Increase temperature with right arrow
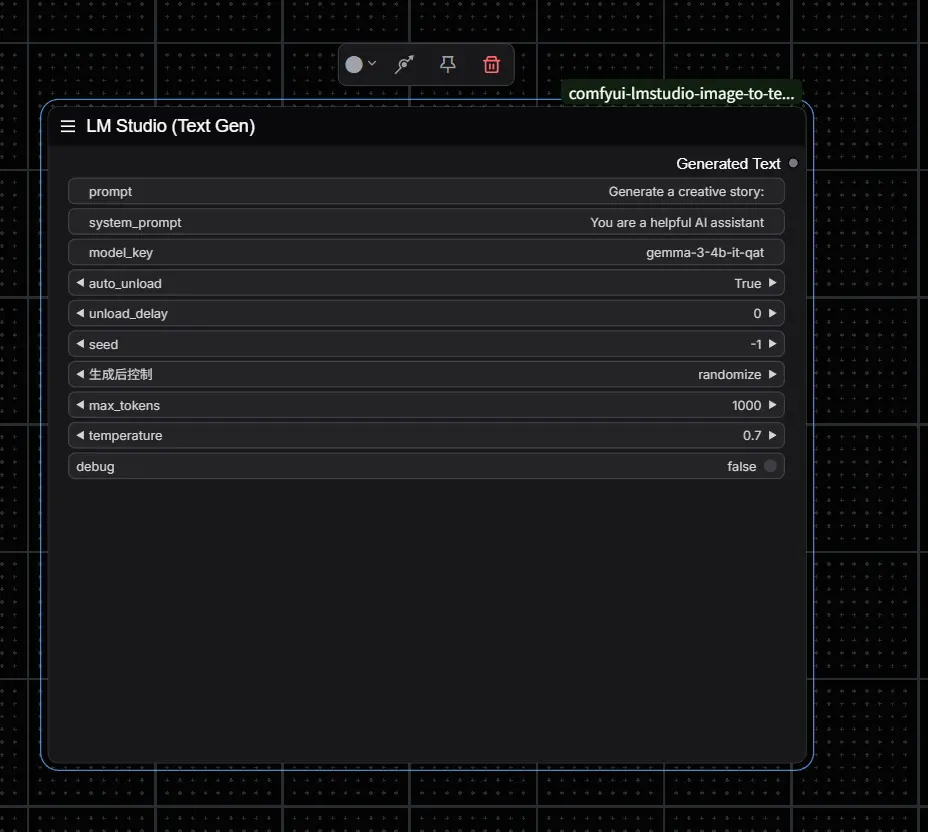The height and width of the screenshot is (832, 928). (772, 435)
